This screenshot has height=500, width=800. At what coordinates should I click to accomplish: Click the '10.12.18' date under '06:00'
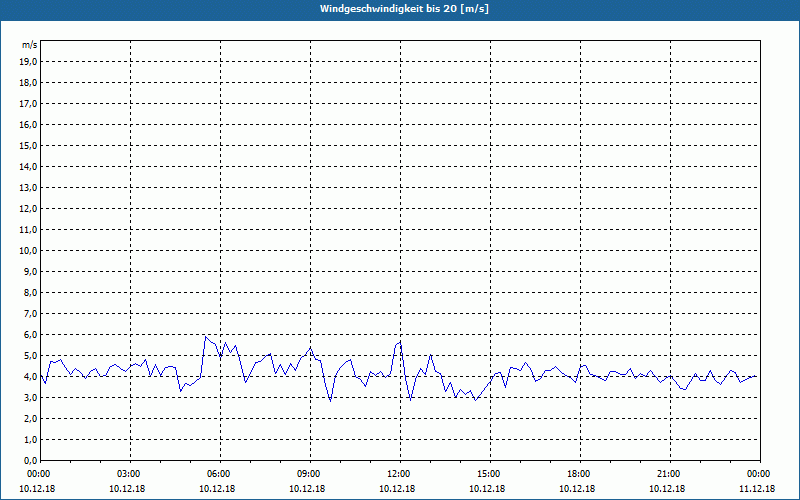pyautogui.click(x=217, y=488)
